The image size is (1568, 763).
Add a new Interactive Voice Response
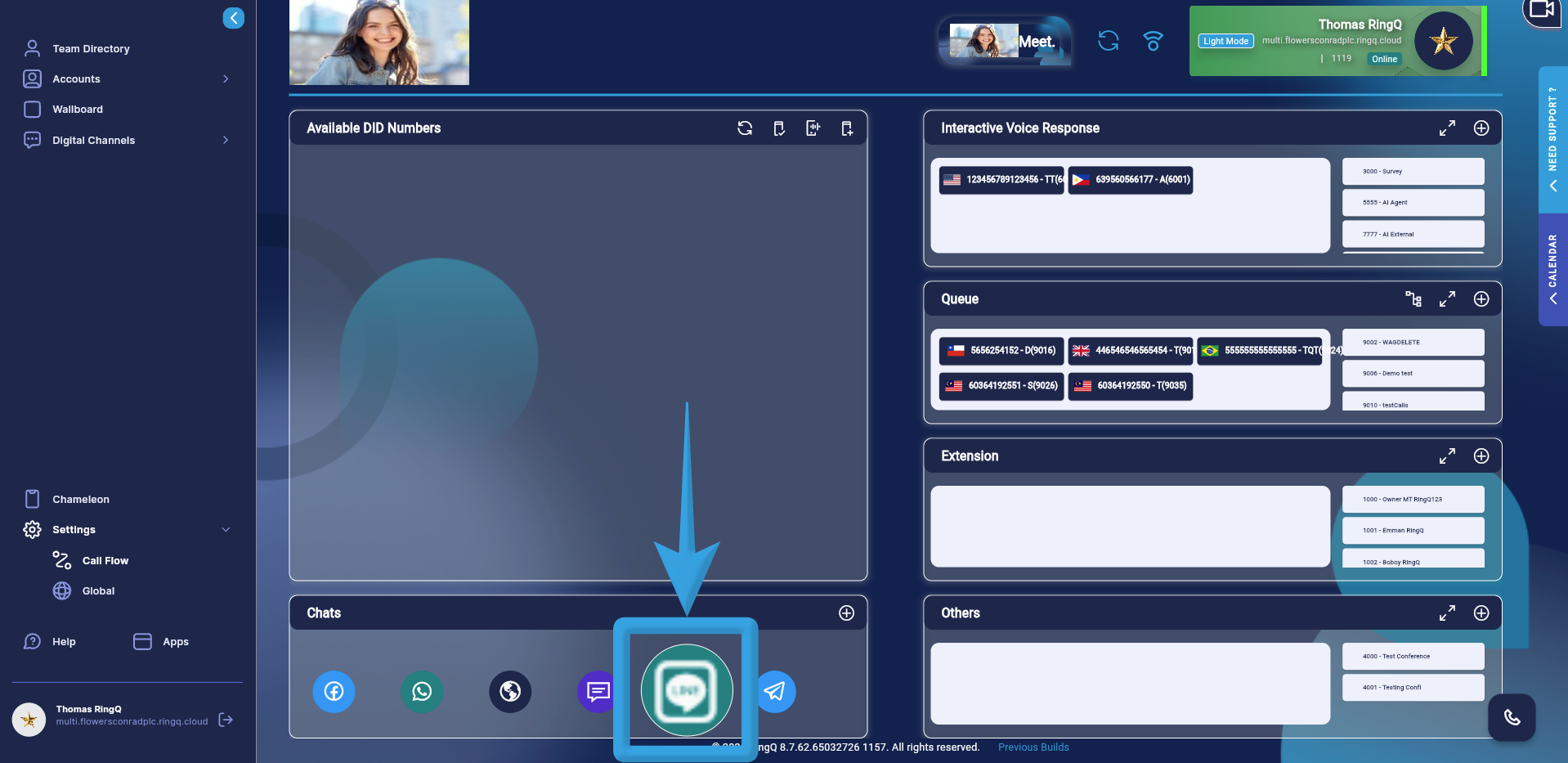point(1481,128)
